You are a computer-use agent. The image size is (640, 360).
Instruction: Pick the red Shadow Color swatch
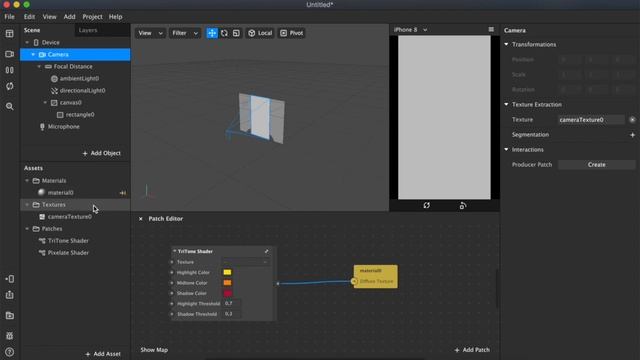click(x=227, y=293)
